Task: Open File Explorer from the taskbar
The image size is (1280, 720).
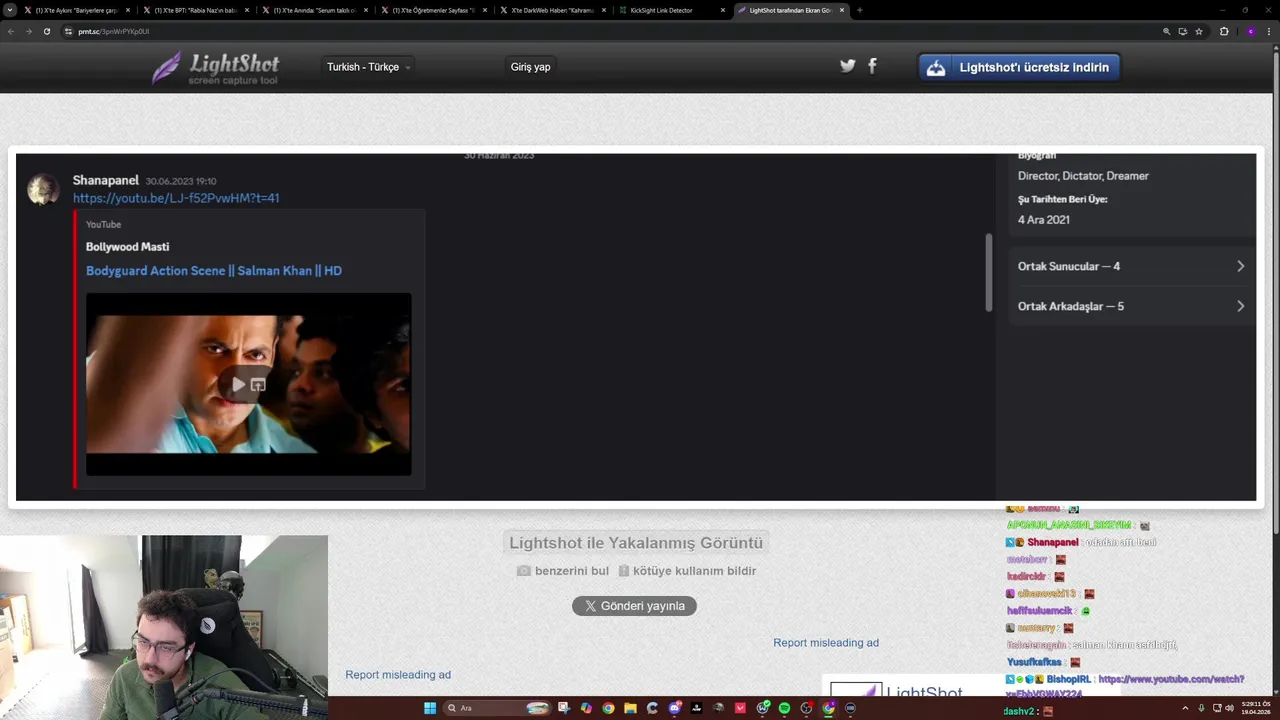Action: point(630,708)
